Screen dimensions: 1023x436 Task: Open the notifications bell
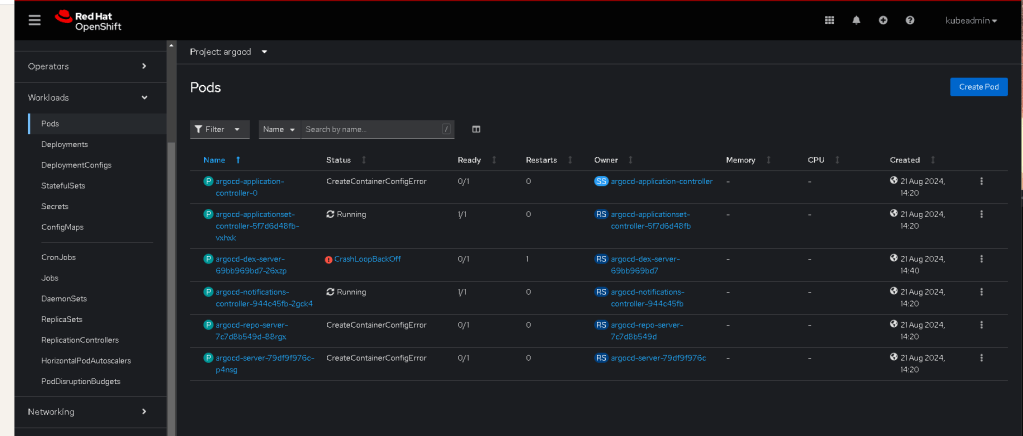(x=856, y=20)
